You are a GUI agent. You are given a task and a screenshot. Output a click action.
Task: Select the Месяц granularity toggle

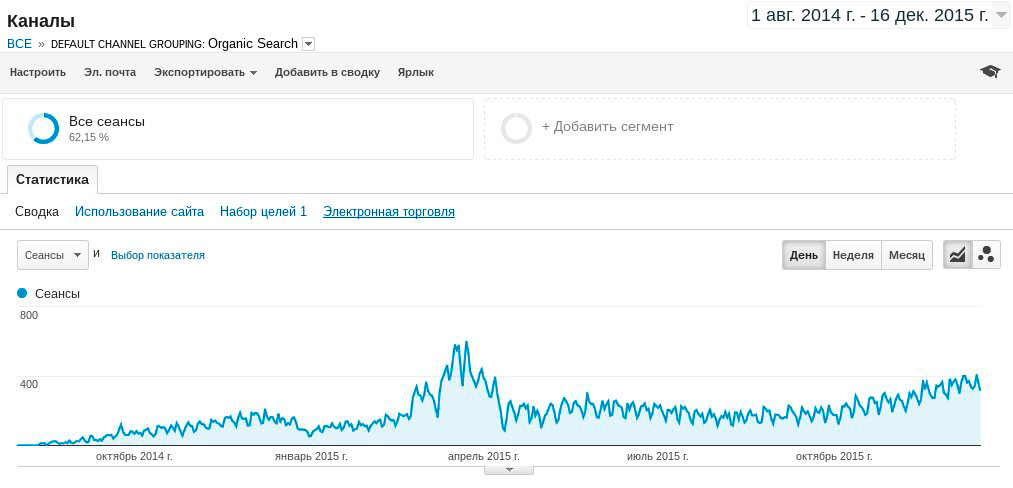[907, 255]
